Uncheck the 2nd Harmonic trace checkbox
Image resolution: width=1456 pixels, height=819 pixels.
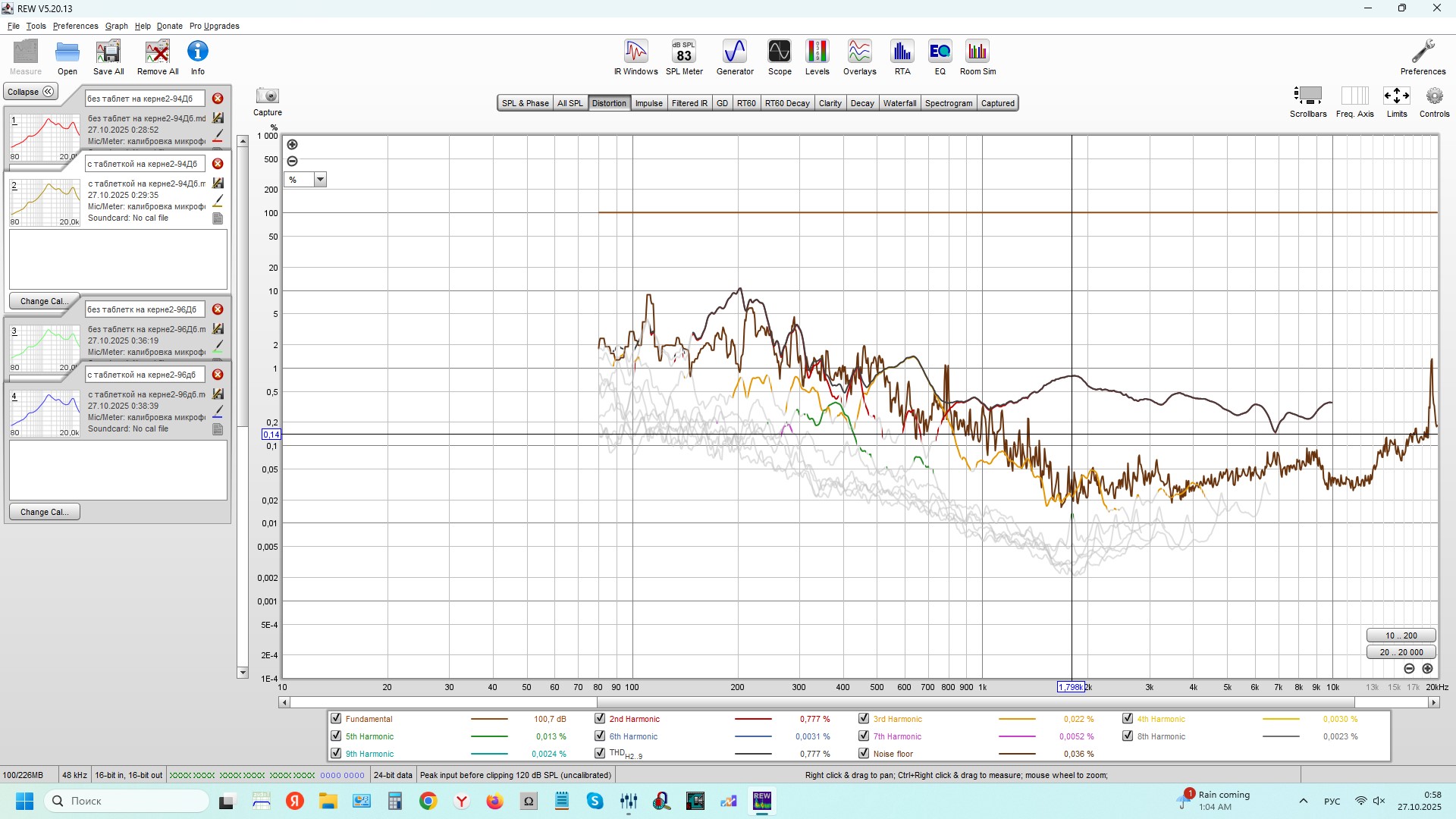click(x=600, y=719)
